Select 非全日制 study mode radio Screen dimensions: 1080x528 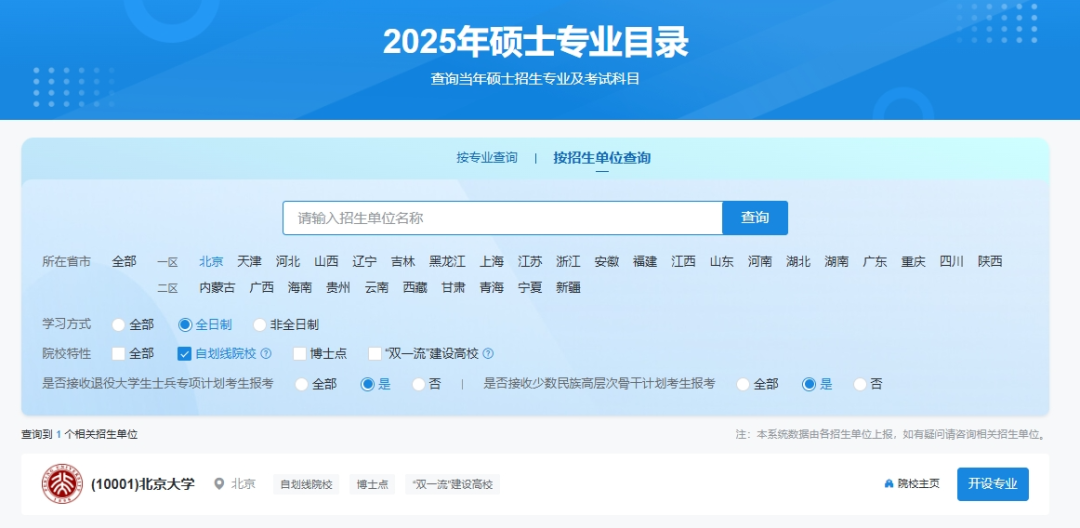tap(260, 325)
